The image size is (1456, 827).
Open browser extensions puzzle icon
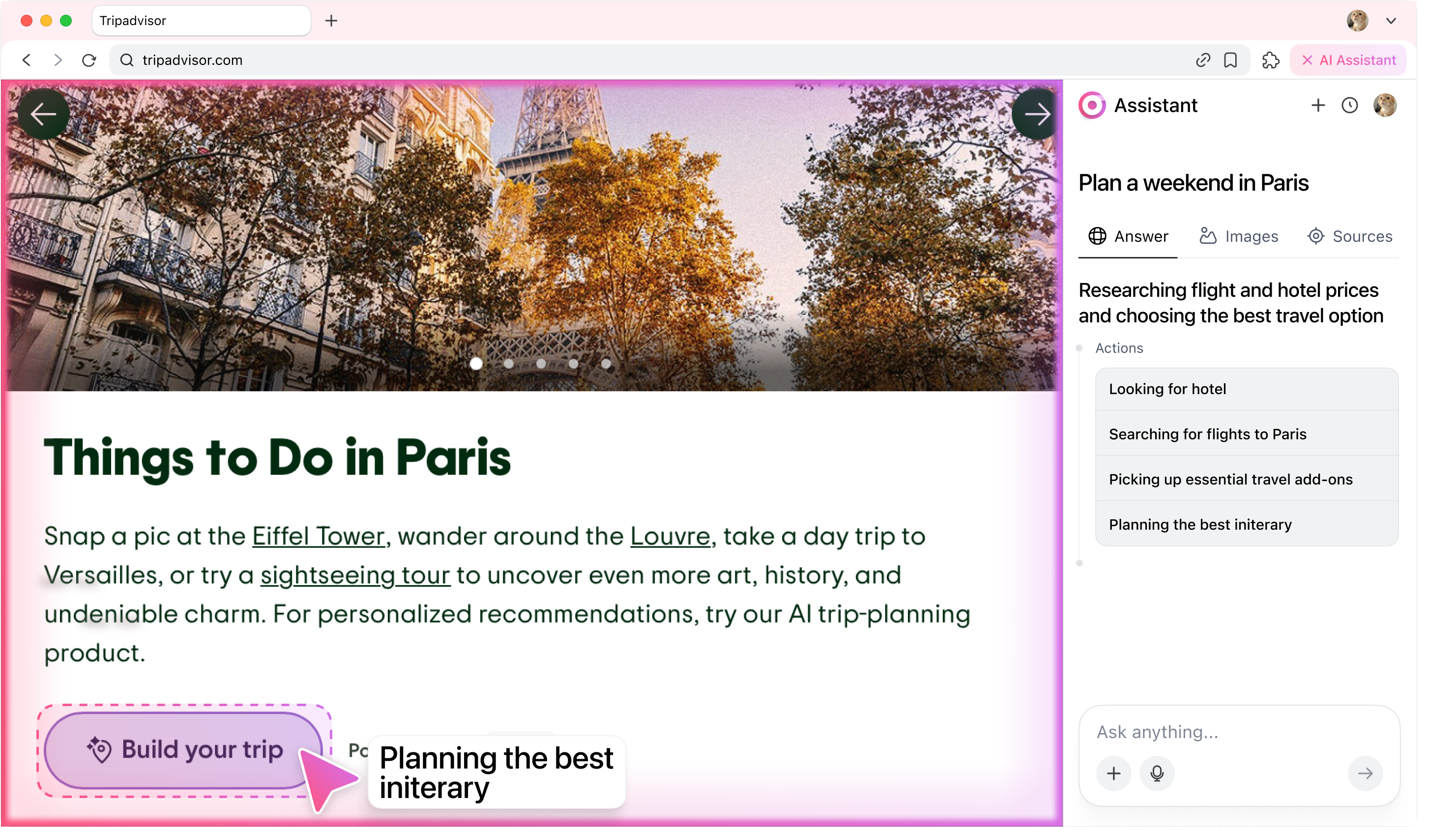pyautogui.click(x=1270, y=59)
